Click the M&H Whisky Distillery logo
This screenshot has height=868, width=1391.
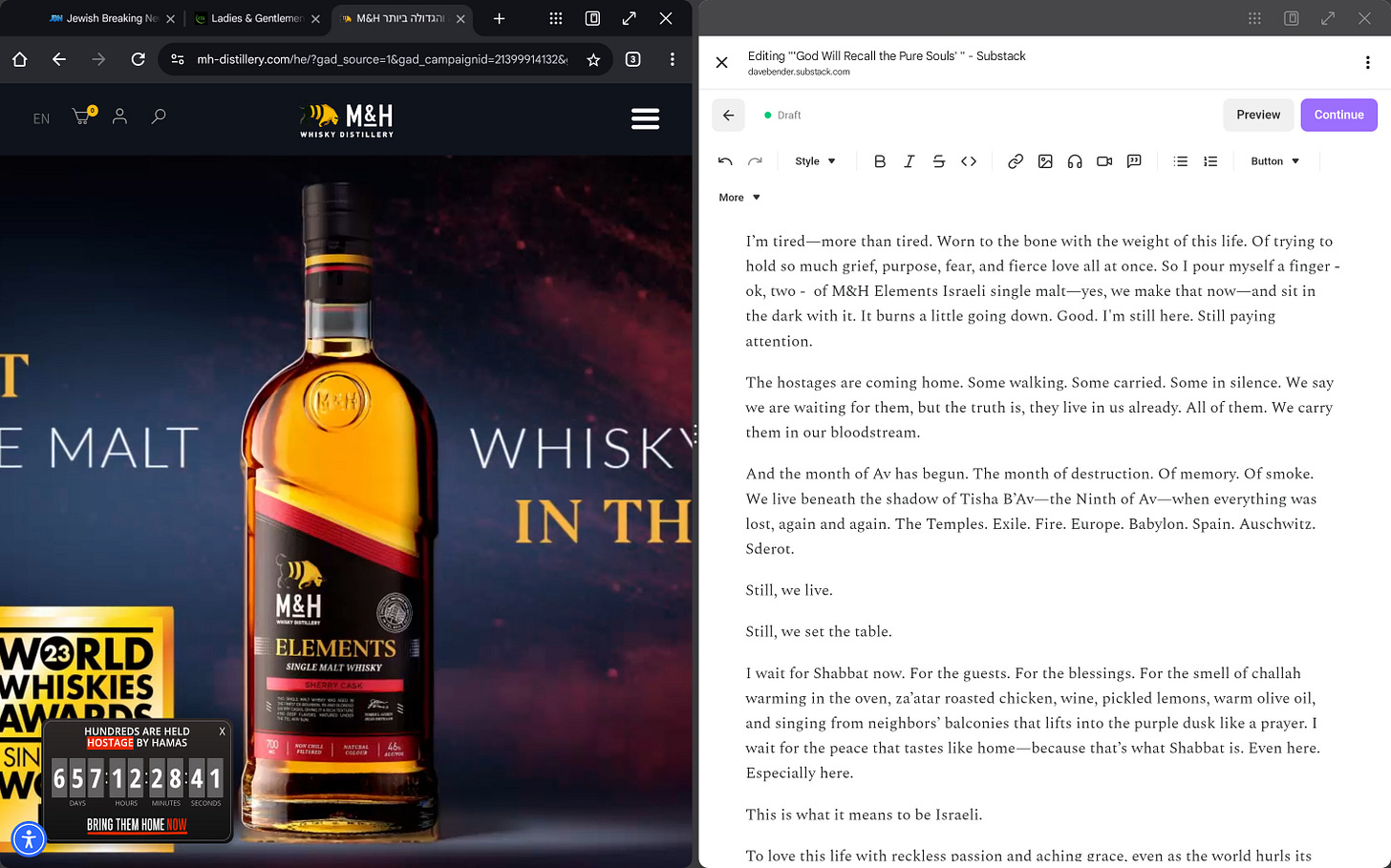[x=347, y=119]
